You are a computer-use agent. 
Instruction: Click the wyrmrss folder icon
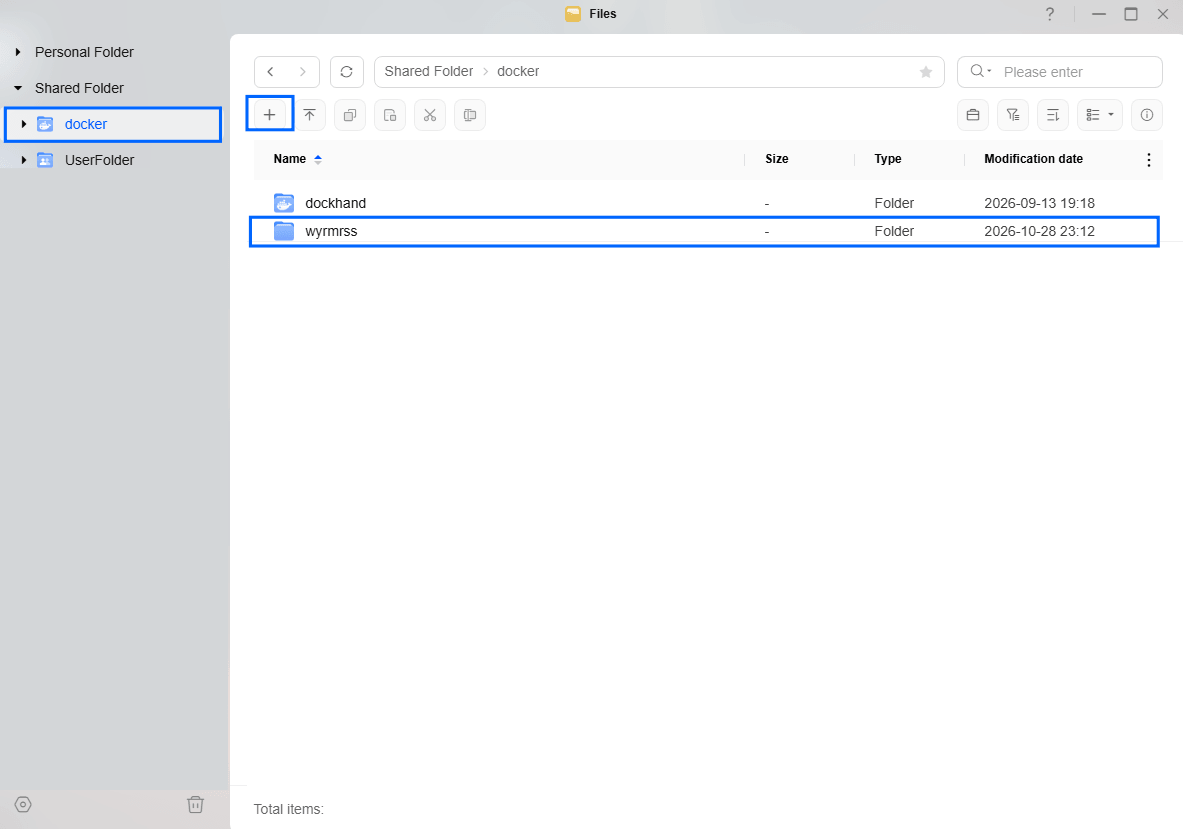tap(284, 231)
